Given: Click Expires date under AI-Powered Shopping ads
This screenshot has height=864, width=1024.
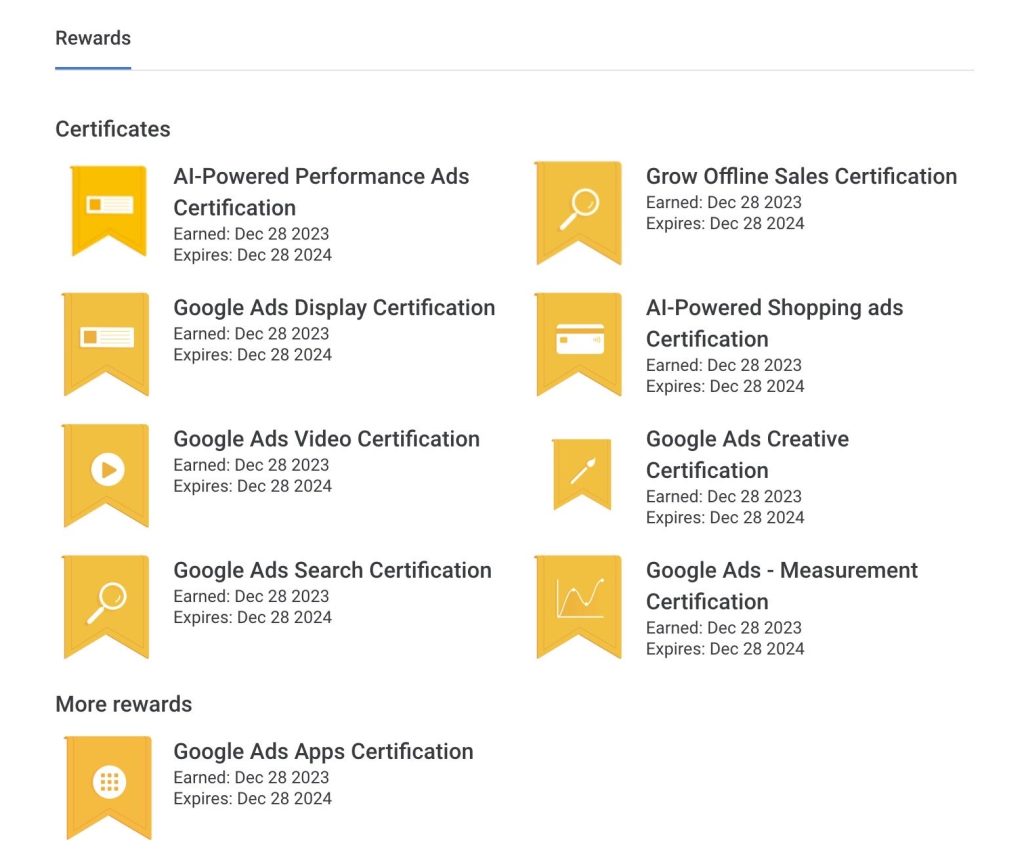Looking at the screenshot, I should click(x=725, y=386).
